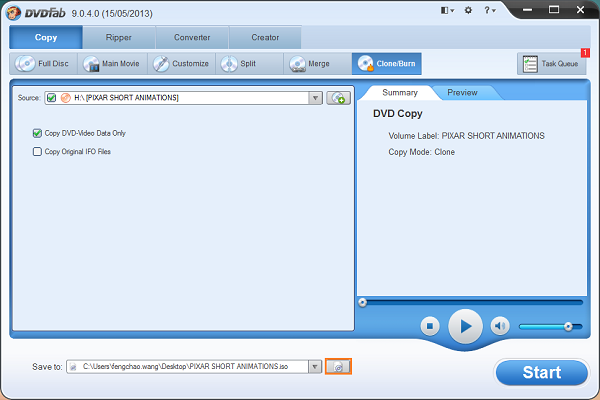Select the Full Disc copy mode
This screenshot has height=400, width=600.
coord(43,64)
